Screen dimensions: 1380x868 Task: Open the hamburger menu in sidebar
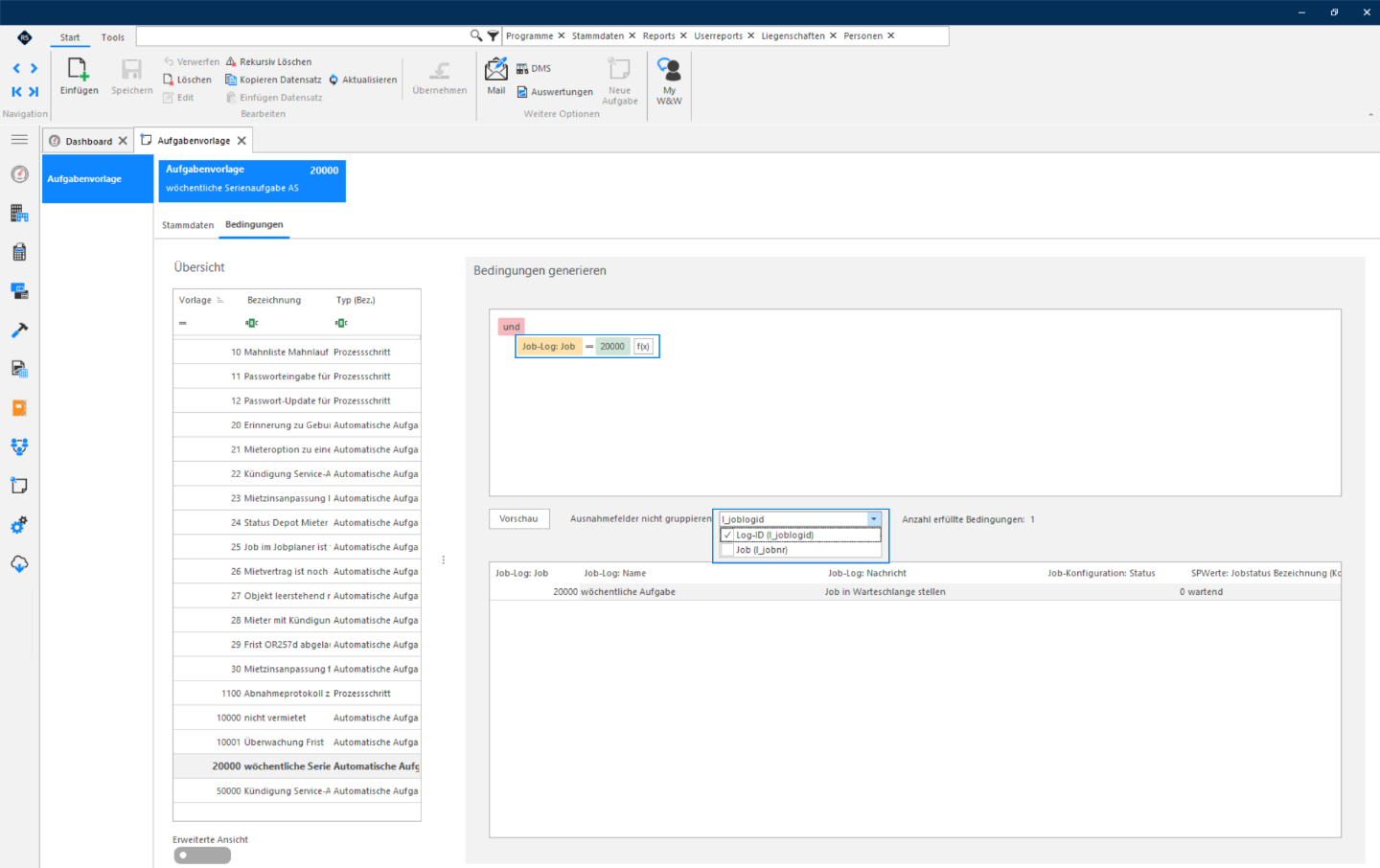[x=19, y=139]
